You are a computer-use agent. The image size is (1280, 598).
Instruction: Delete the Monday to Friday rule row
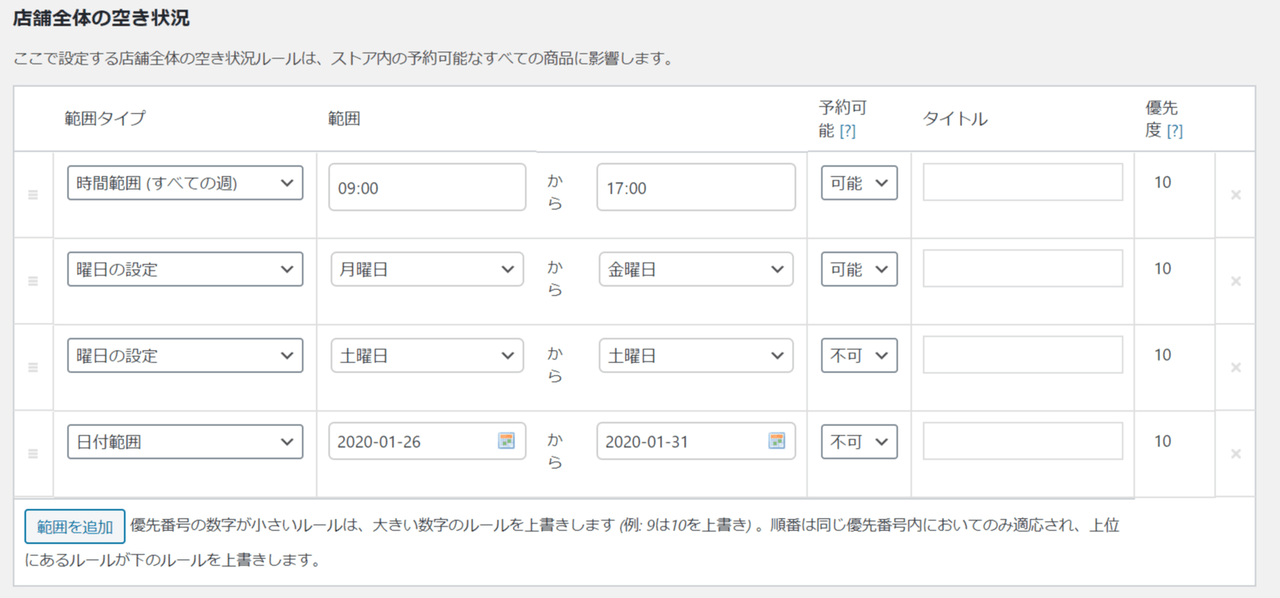pyautogui.click(x=1236, y=281)
